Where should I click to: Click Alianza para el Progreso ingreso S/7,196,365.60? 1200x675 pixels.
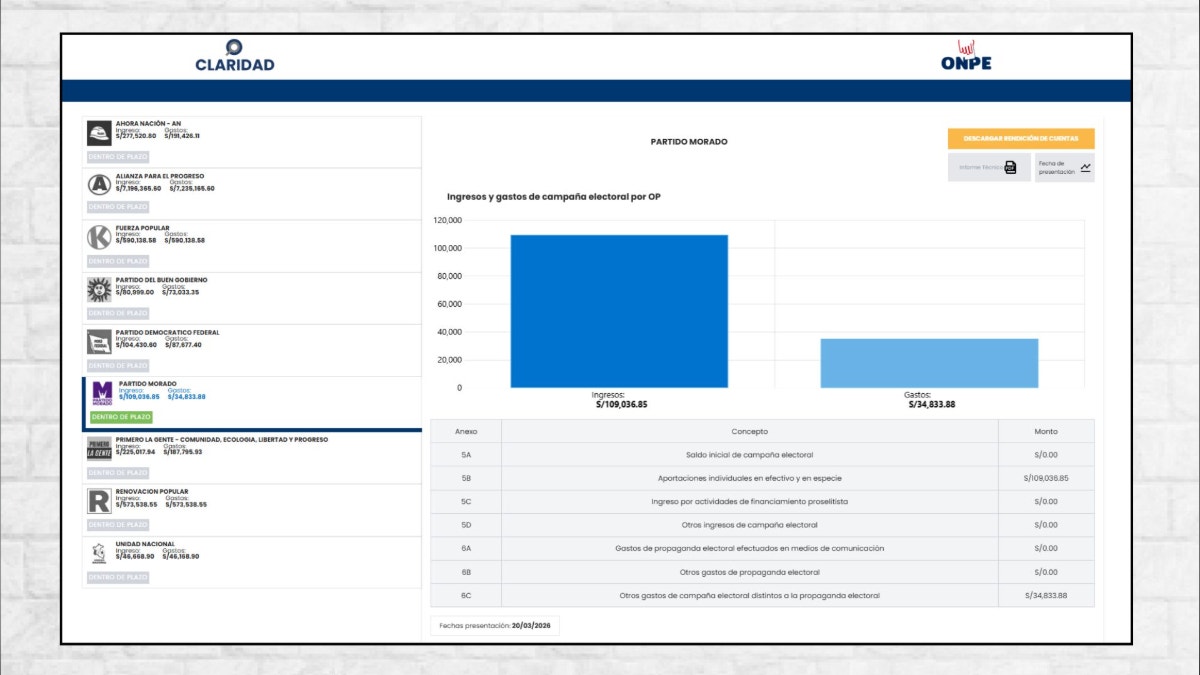[x=138, y=188]
